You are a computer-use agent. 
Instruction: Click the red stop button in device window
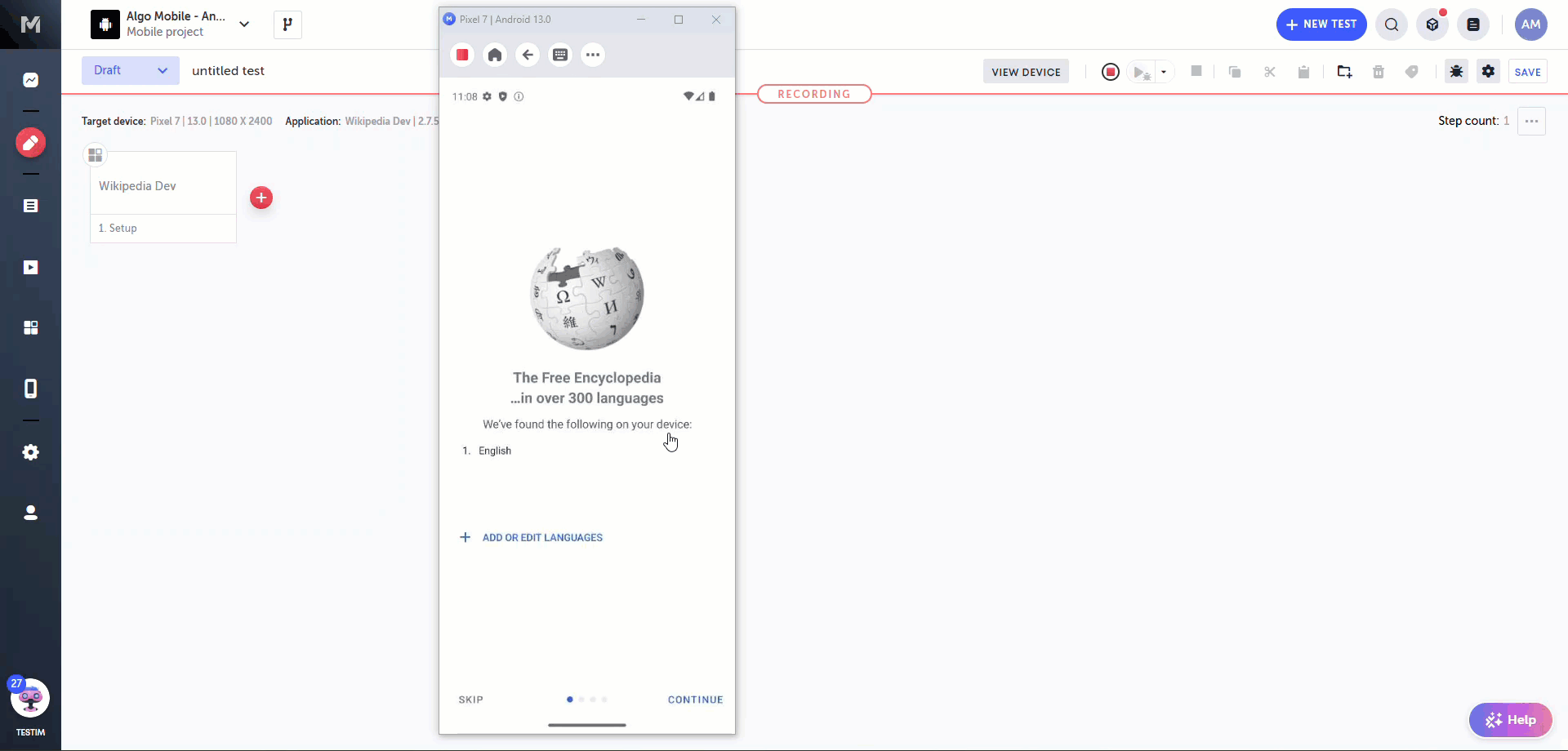(462, 55)
